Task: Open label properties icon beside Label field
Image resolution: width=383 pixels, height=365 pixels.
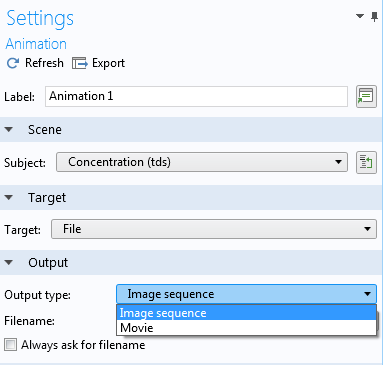Action: 366,96
